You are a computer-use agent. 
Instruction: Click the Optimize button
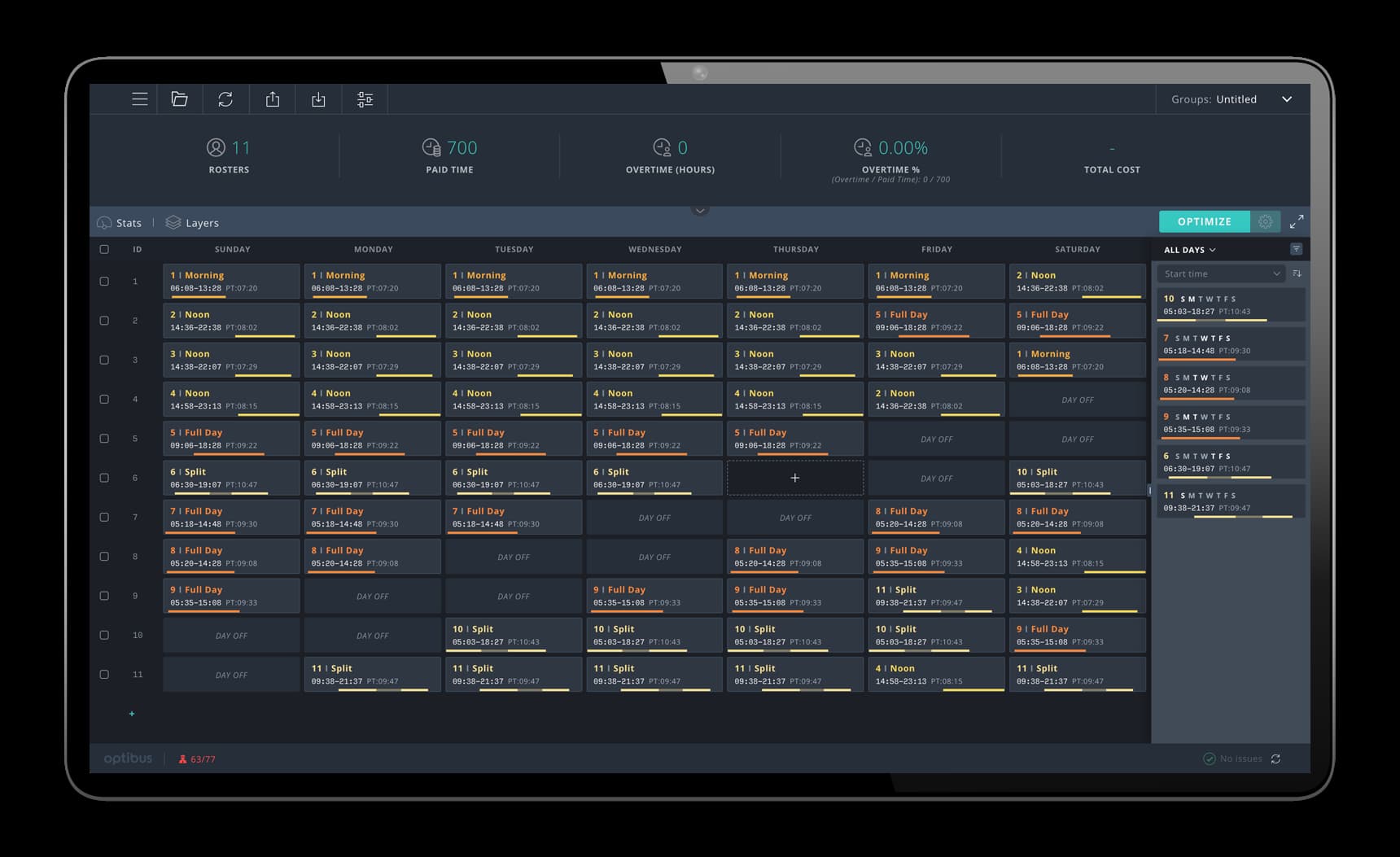(x=1204, y=221)
